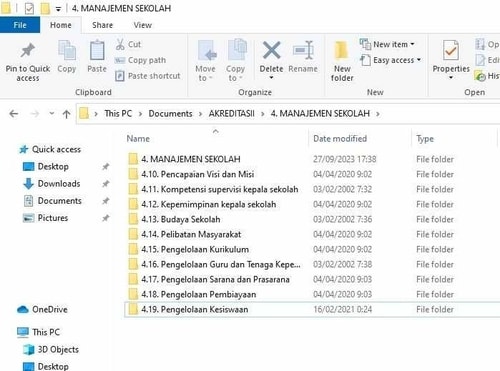Open the Move to menu

205,61
